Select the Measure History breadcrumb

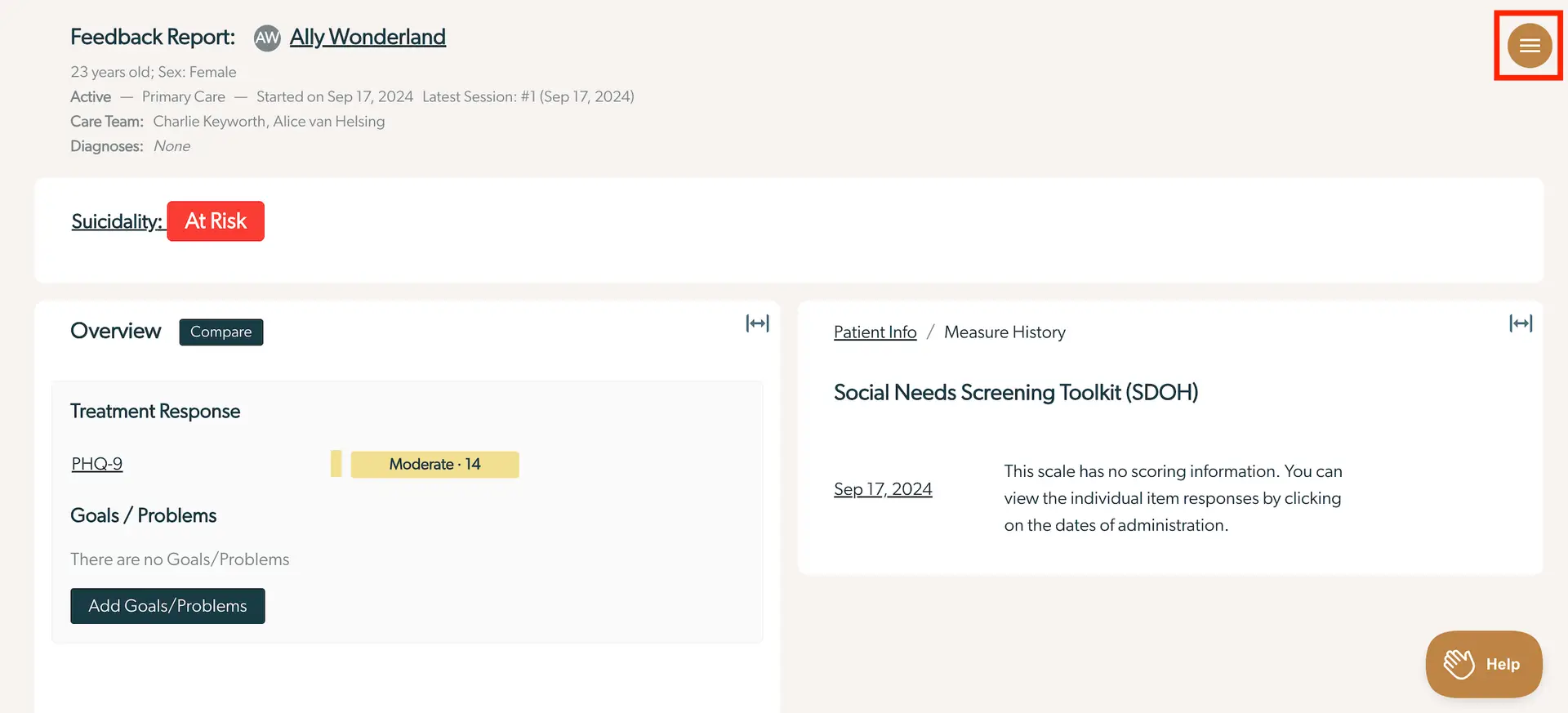pos(1004,332)
